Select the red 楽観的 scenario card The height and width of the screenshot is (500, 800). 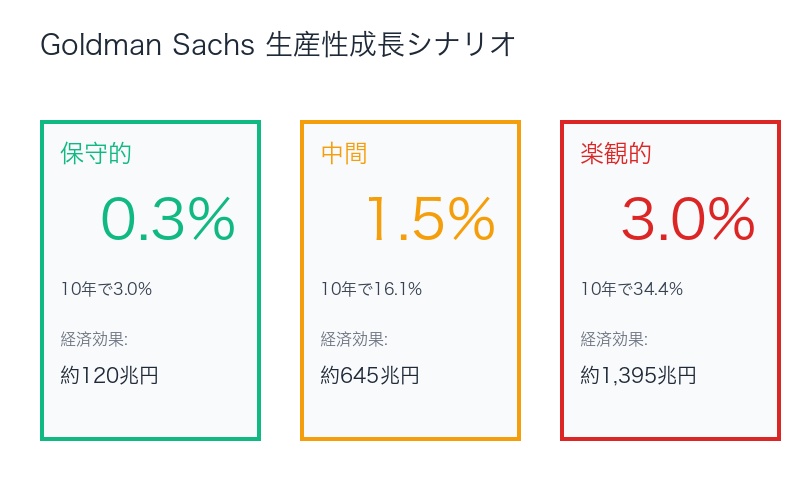pos(670,280)
